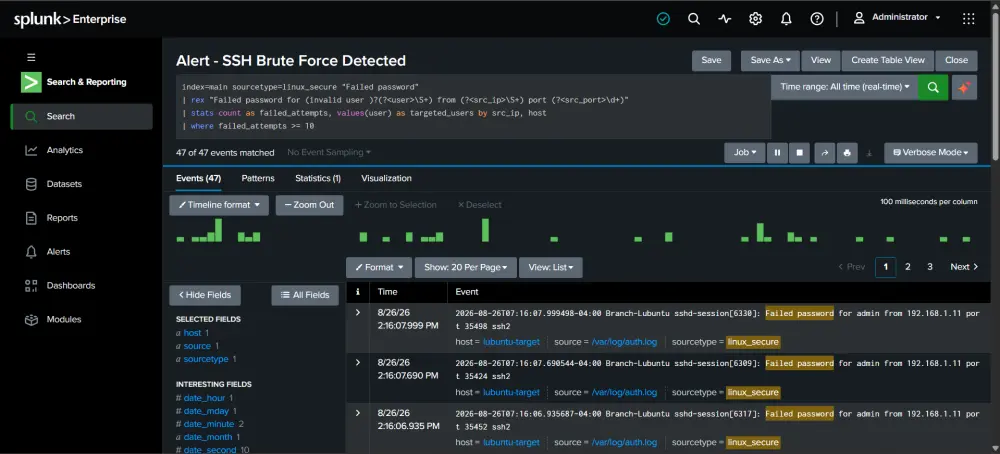Open the No Event Sampling dropdown
This screenshot has height=454, width=1000.
[x=328, y=153]
